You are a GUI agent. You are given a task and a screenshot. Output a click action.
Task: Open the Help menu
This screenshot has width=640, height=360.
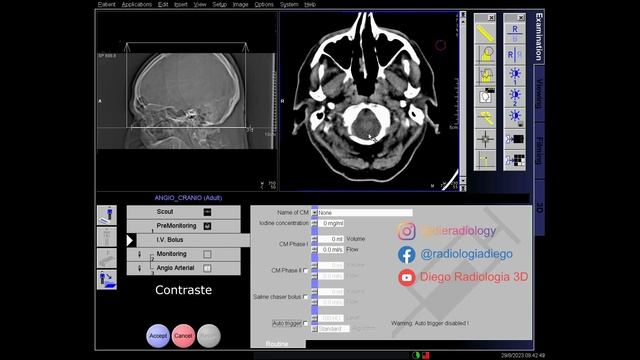310,4
